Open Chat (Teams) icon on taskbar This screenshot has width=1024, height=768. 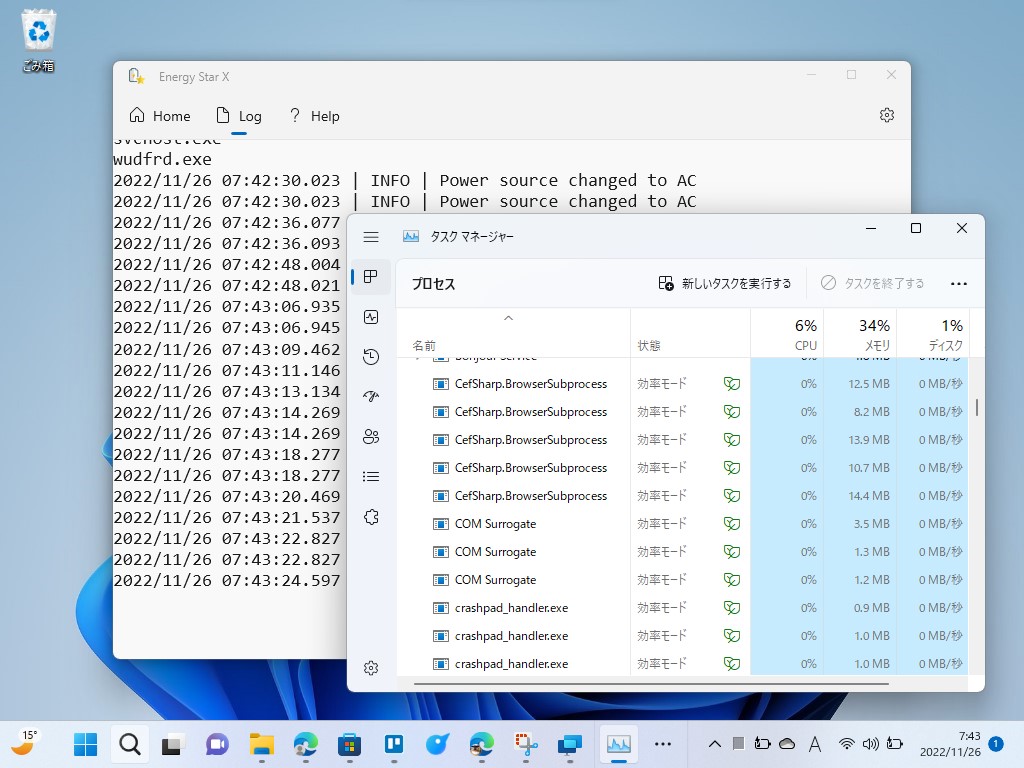coord(217,744)
